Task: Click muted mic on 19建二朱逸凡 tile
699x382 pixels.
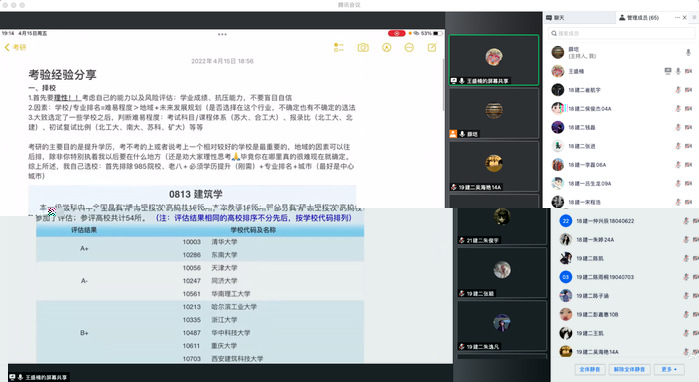Action: pos(462,346)
